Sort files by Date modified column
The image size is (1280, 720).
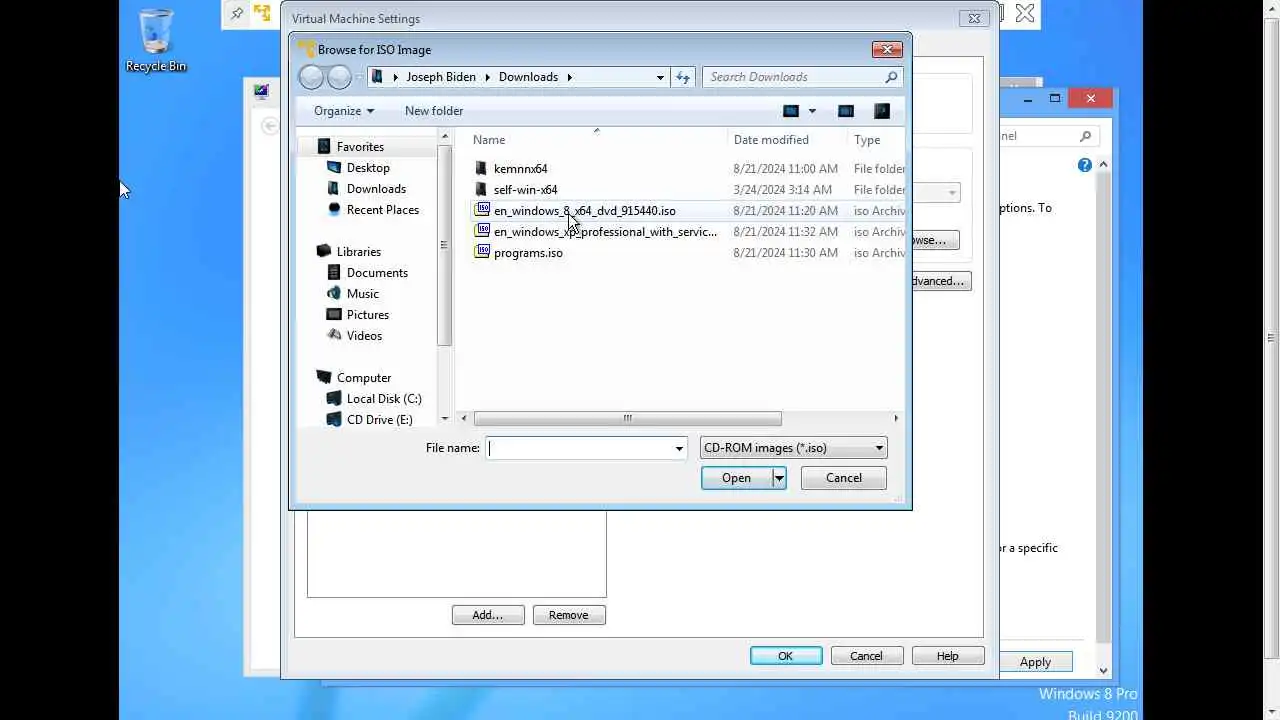pos(787,140)
